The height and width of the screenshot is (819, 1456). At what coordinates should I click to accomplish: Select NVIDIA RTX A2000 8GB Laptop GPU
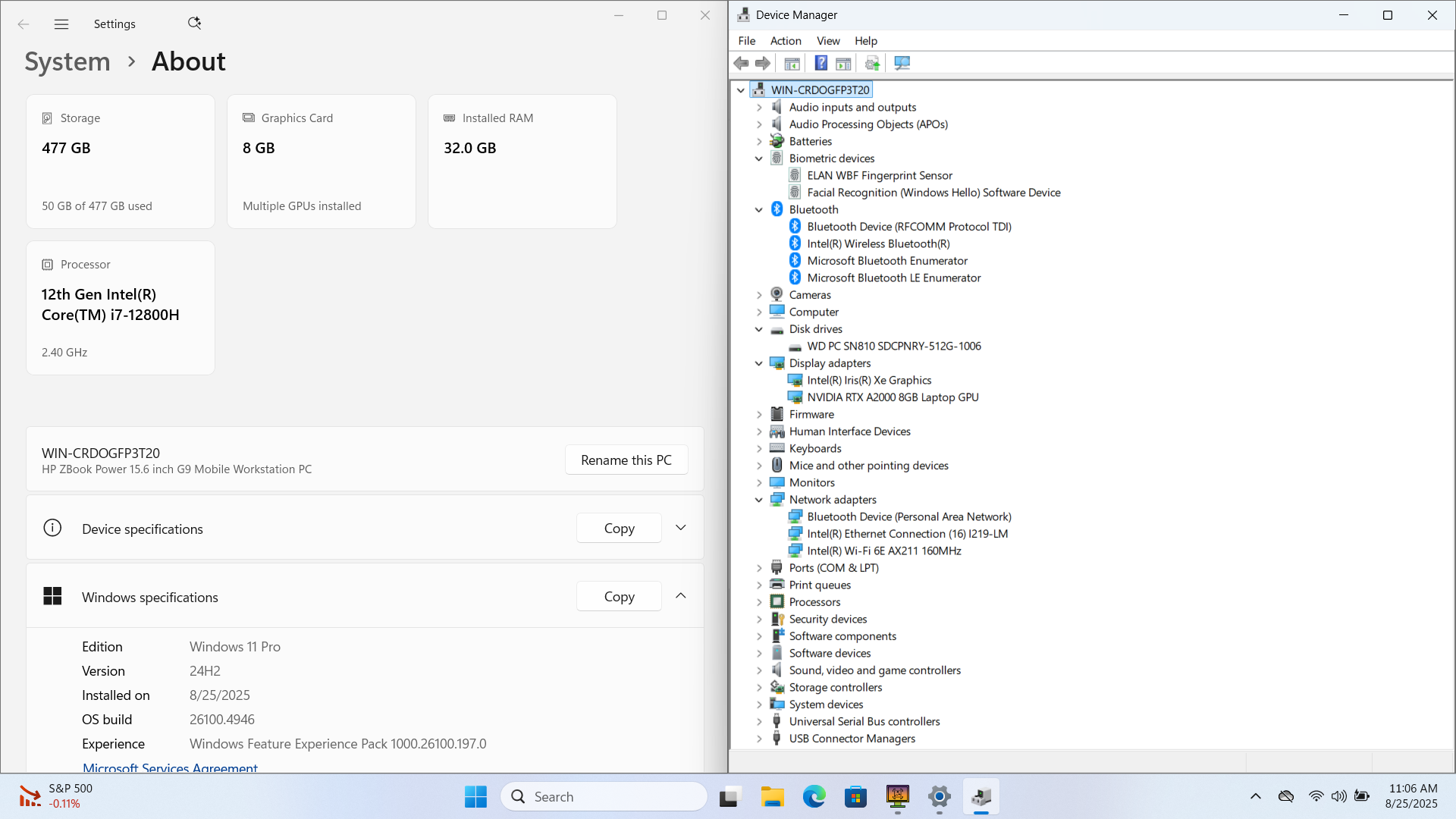pos(892,397)
